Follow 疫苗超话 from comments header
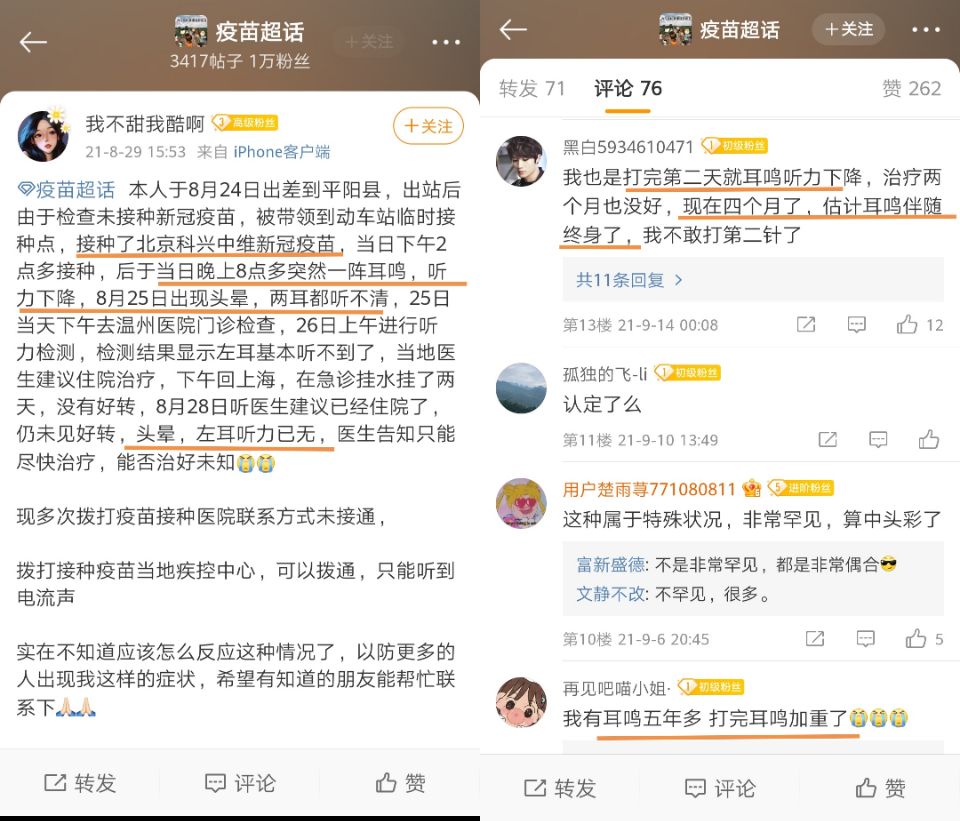Screen dimensions: 960x821 [849, 29]
